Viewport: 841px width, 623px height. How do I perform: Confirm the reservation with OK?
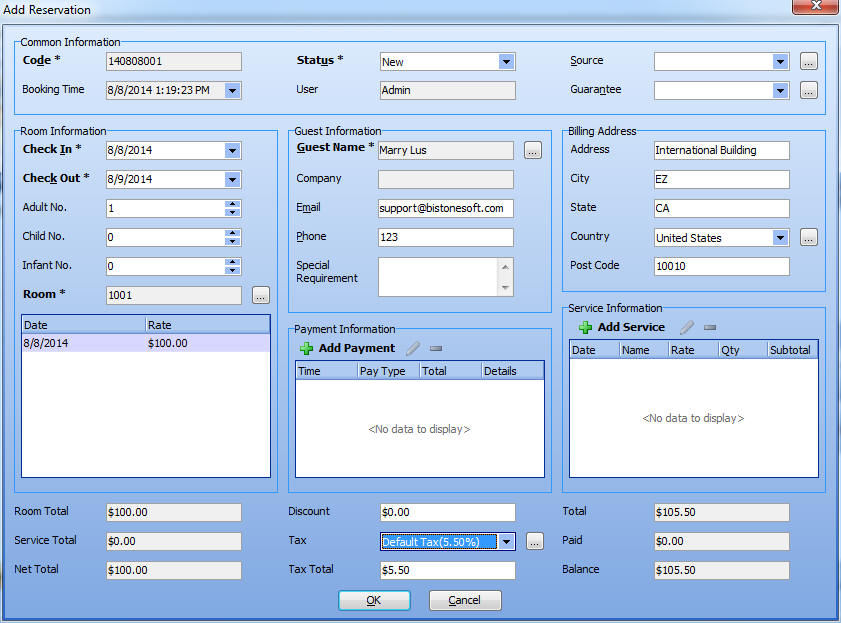point(374,600)
